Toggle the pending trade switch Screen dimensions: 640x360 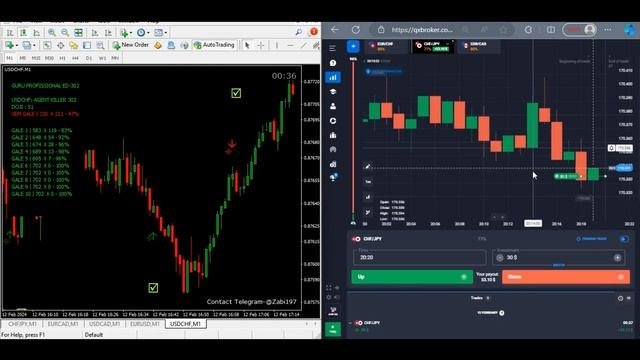click(x=624, y=239)
